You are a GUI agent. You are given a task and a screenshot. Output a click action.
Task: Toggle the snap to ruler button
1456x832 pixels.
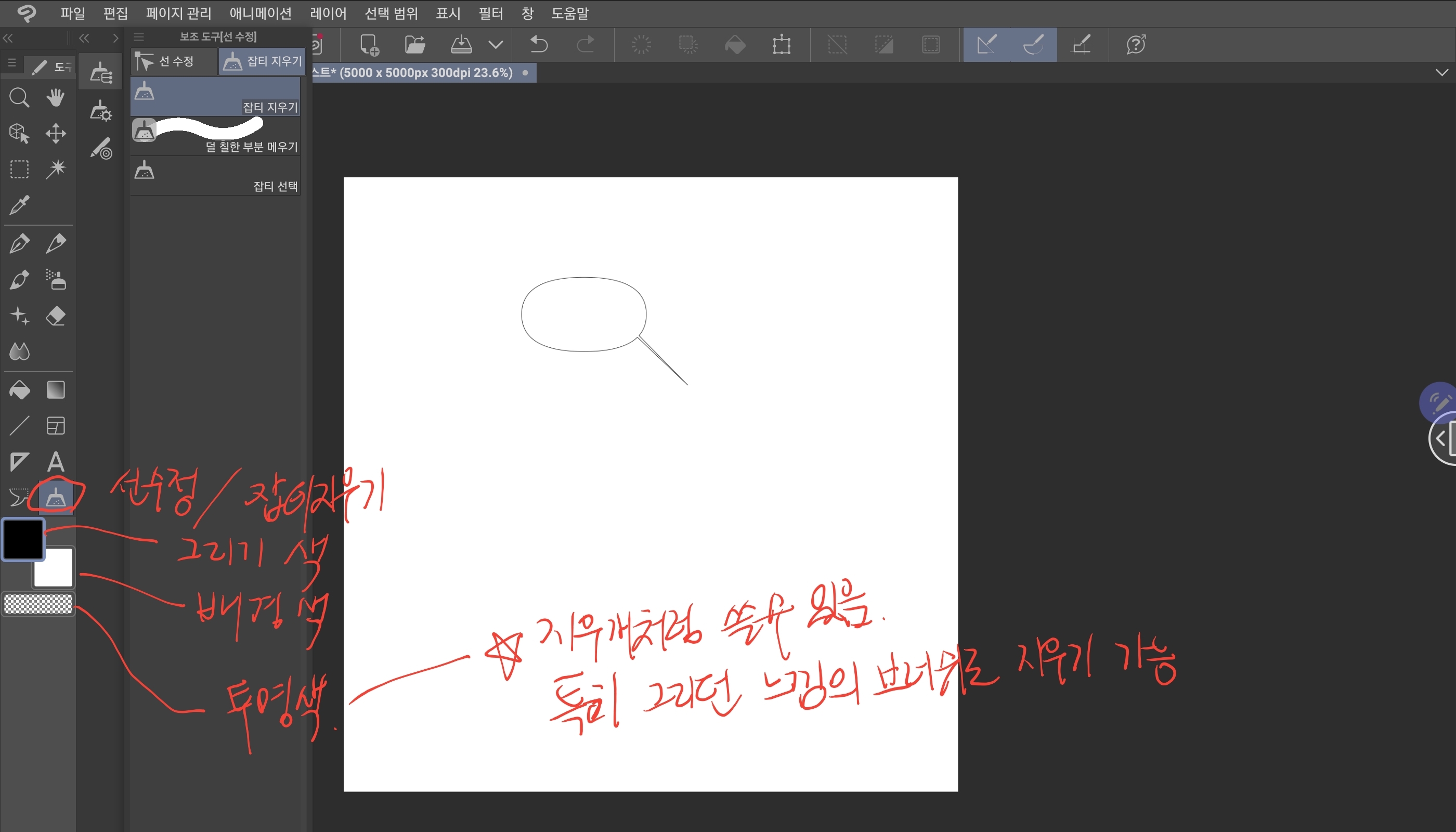(987, 45)
